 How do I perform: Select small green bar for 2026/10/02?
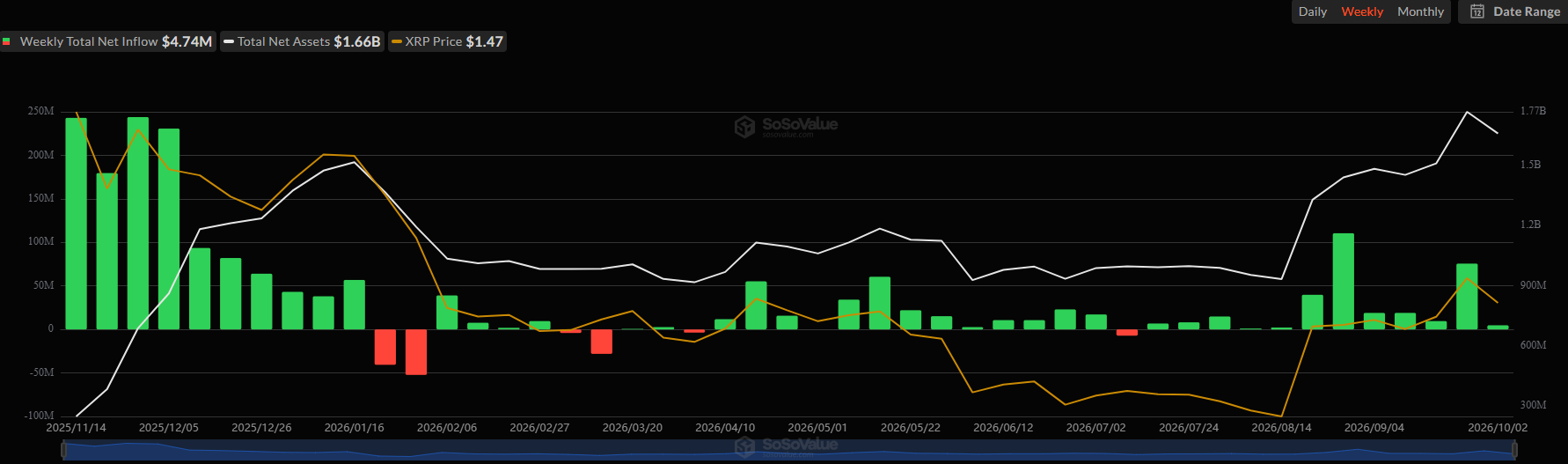click(1498, 328)
